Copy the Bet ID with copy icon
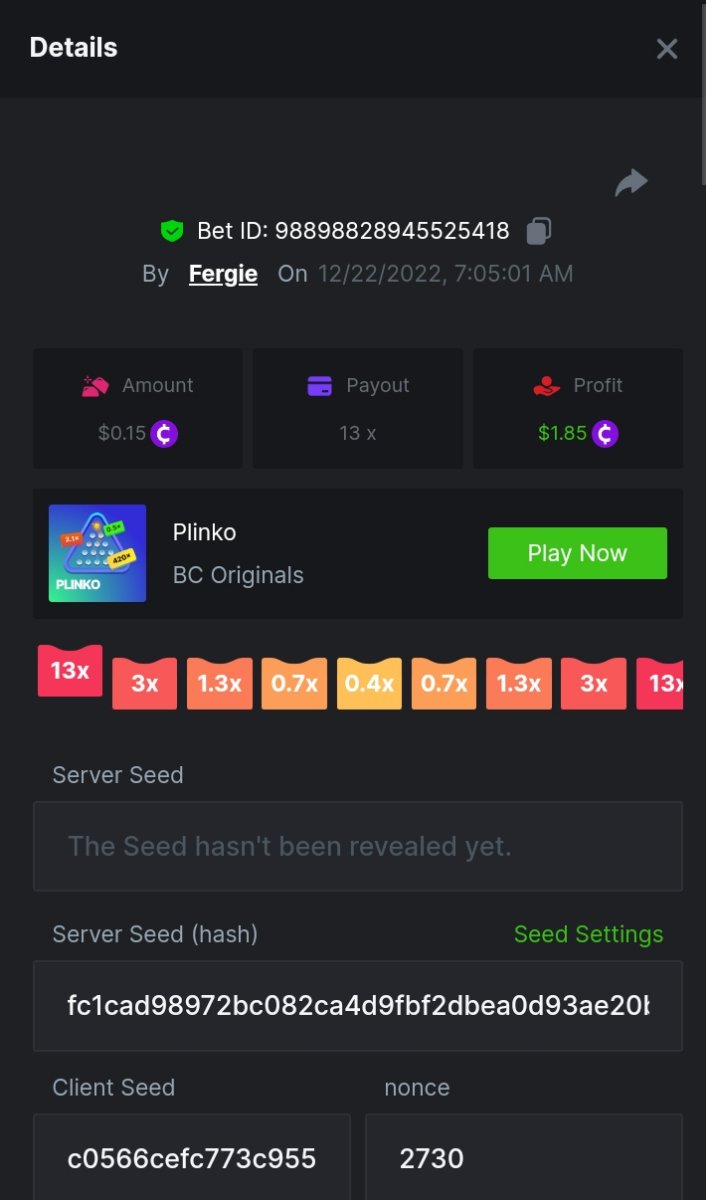This screenshot has width=706, height=1200. click(x=538, y=231)
